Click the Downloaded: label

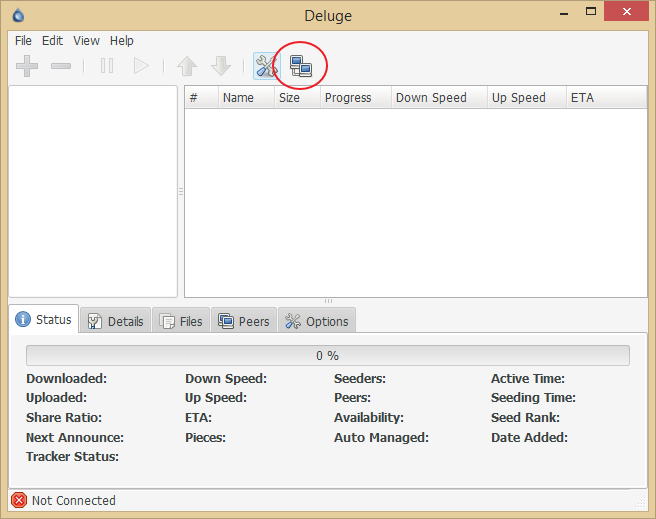pyautogui.click(x=67, y=378)
